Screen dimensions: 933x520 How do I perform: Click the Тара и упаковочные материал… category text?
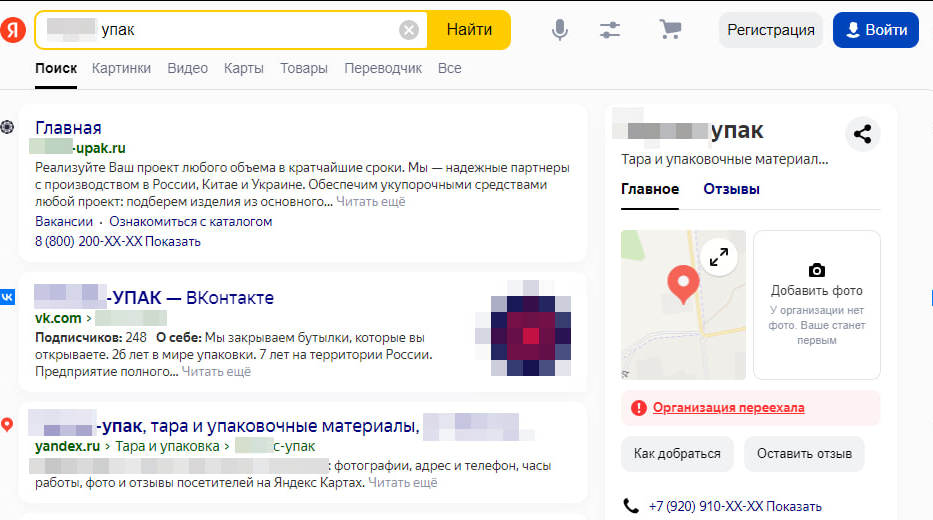(x=724, y=159)
